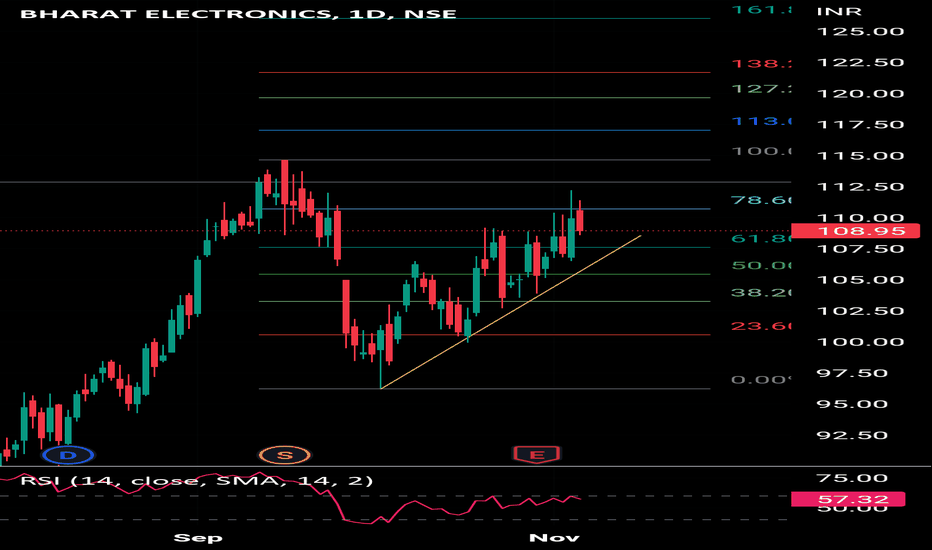
Task: Click the red E earnings marker
Action: pyautogui.click(x=537, y=455)
